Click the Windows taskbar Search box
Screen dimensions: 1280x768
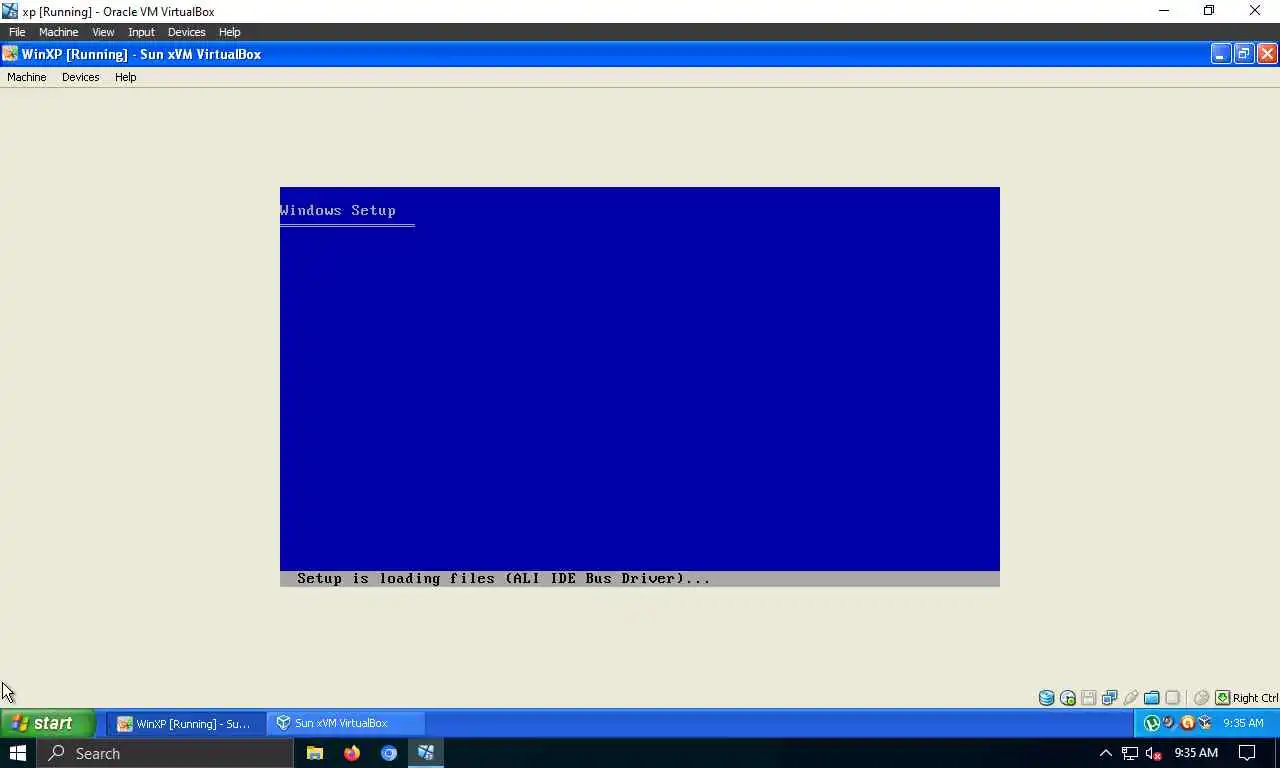point(165,753)
